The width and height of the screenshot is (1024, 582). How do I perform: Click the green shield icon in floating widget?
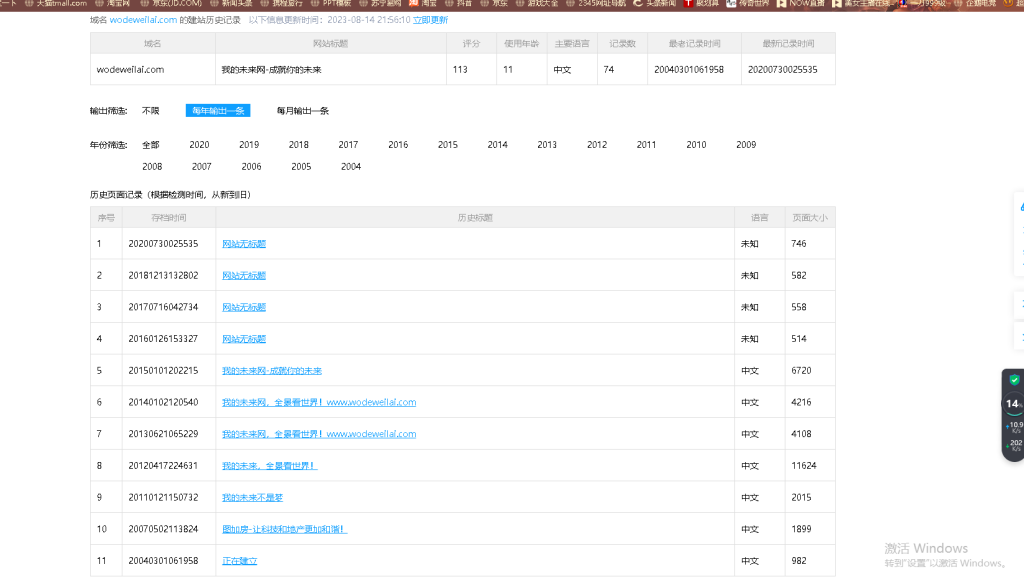click(x=1014, y=380)
